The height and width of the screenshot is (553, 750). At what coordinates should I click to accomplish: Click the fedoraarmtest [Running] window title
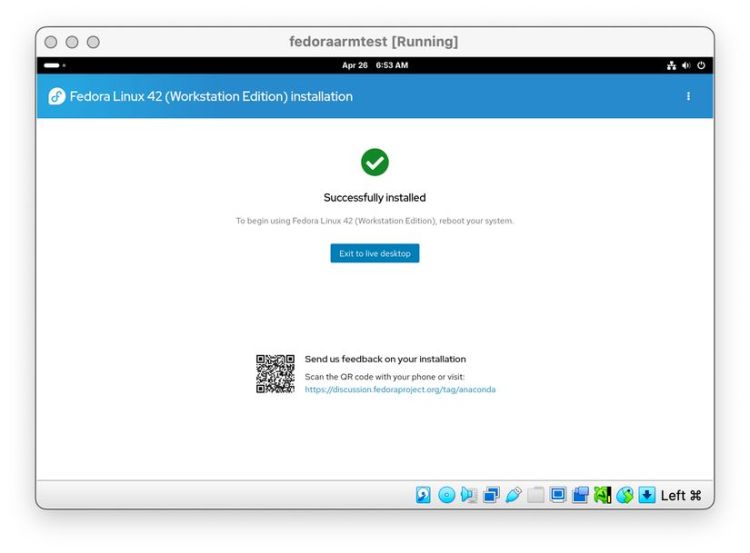click(x=374, y=42)
